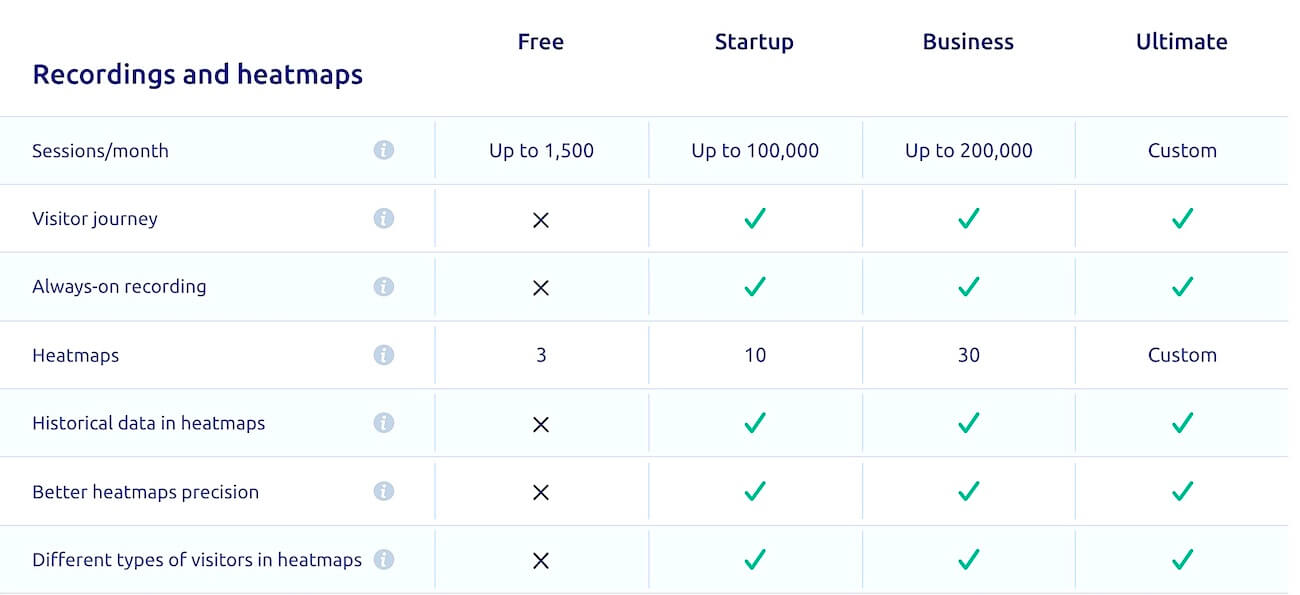
Task: Click the info icon beside Always-on recording
Action: (x=384, y=286)
